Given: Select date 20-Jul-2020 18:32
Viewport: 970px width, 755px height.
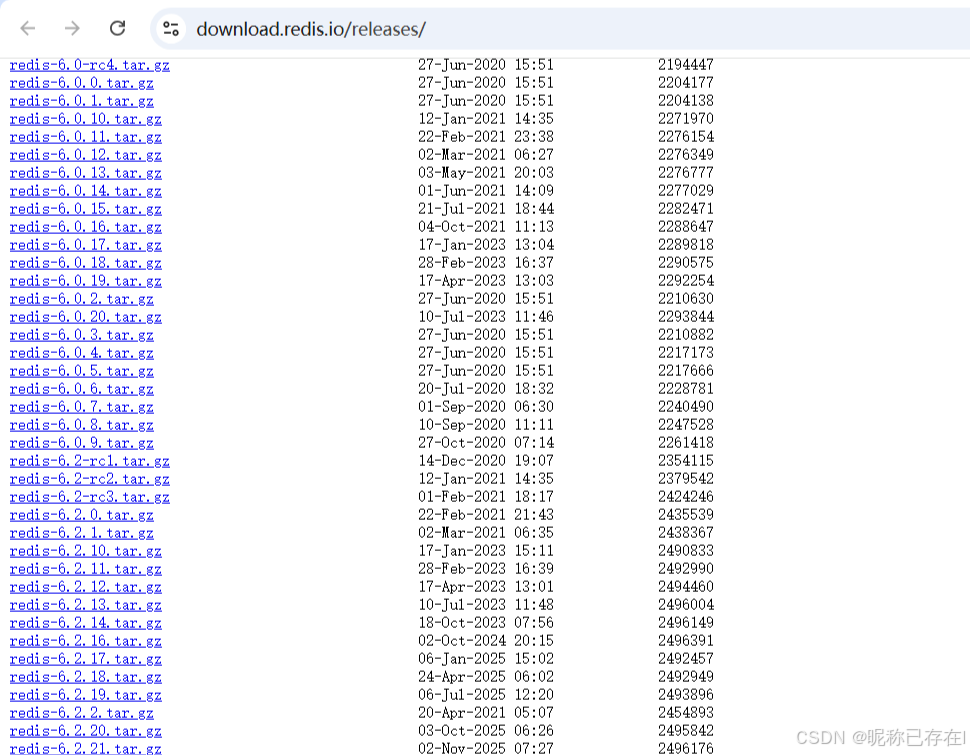Looking at the screenshot, I should click(486, 389).
